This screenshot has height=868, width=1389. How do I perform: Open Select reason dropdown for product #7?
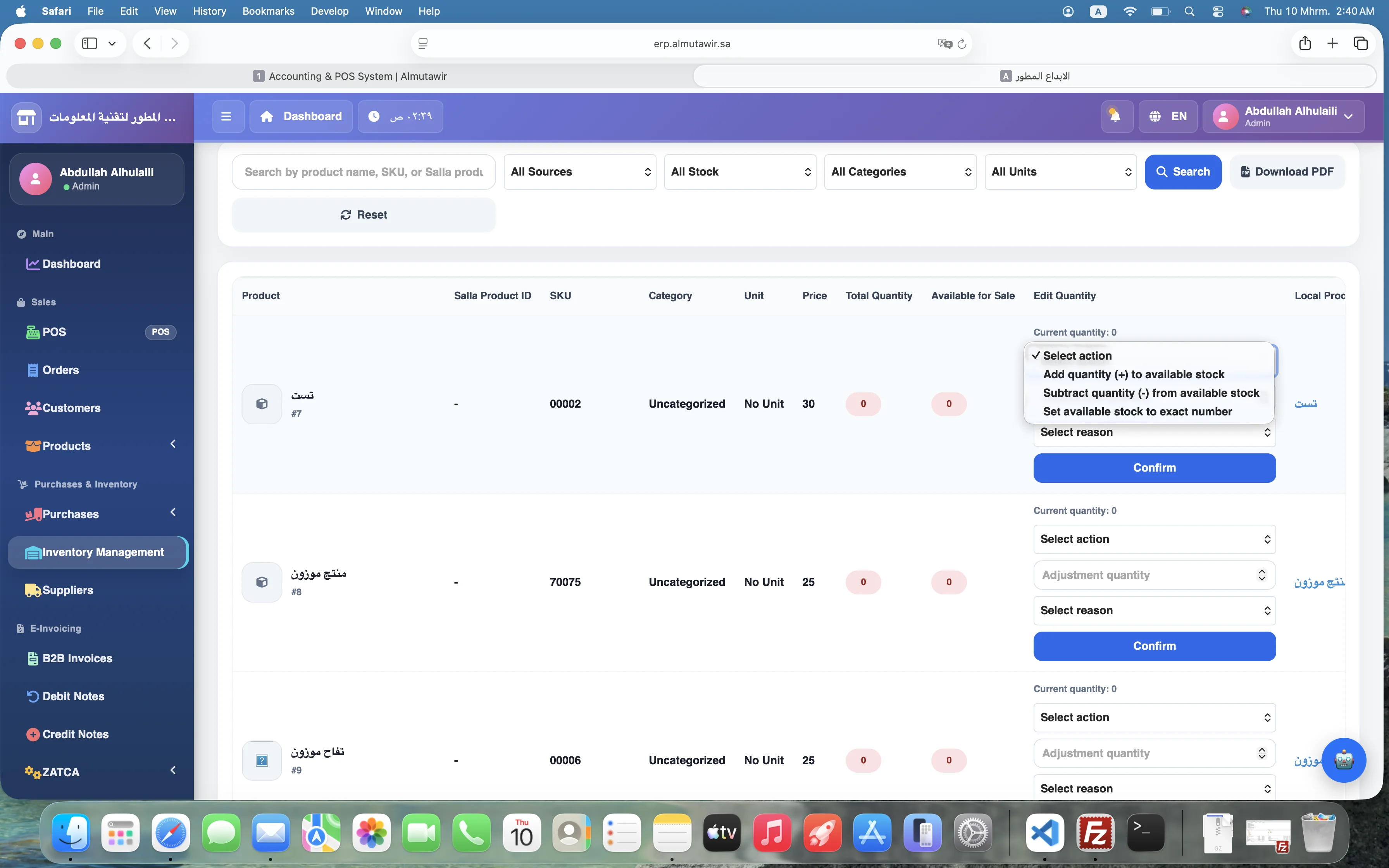tap(1154, 433)
